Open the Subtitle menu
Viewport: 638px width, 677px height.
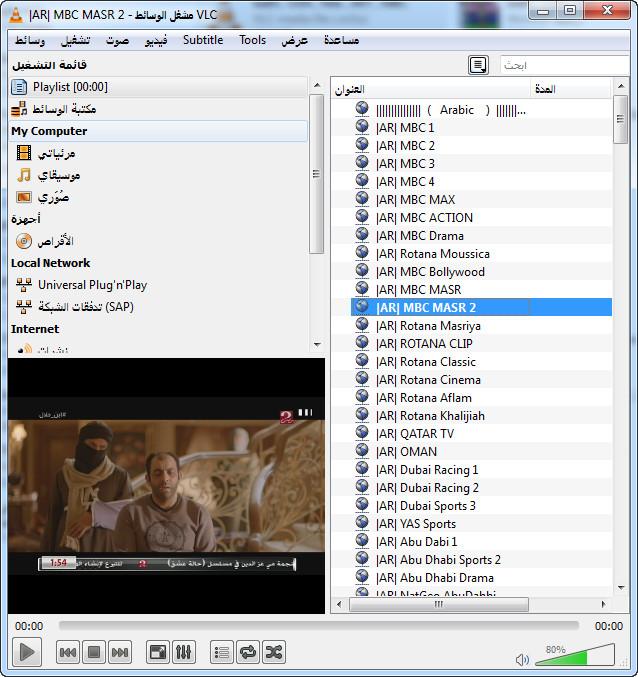[x=203, y=40]
